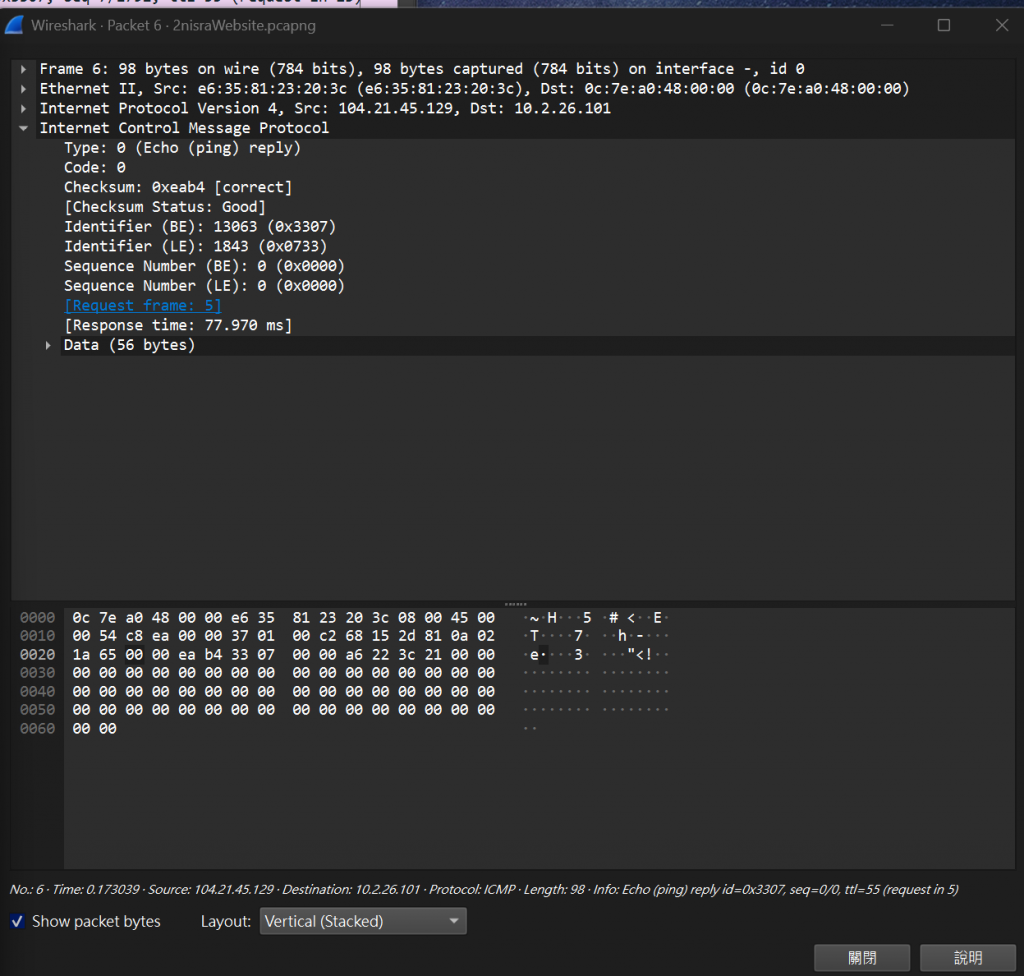Click Internet Control Message Protocol label
The width and height of the screenshot is (1024, 976).
click(x=184, y=128)
